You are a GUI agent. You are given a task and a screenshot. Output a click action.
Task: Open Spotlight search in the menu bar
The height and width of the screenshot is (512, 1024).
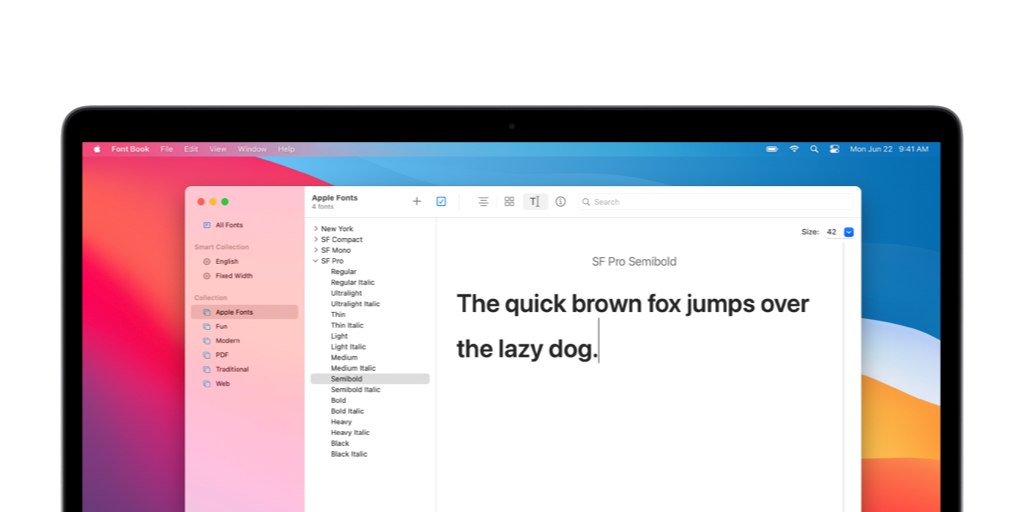(x=814, y=149)
